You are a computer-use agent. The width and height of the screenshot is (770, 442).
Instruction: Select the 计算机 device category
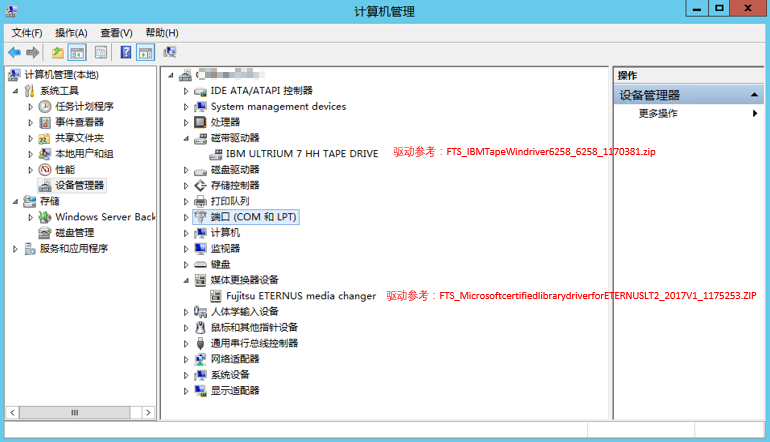pyautogui.click(x=225, y=232)
